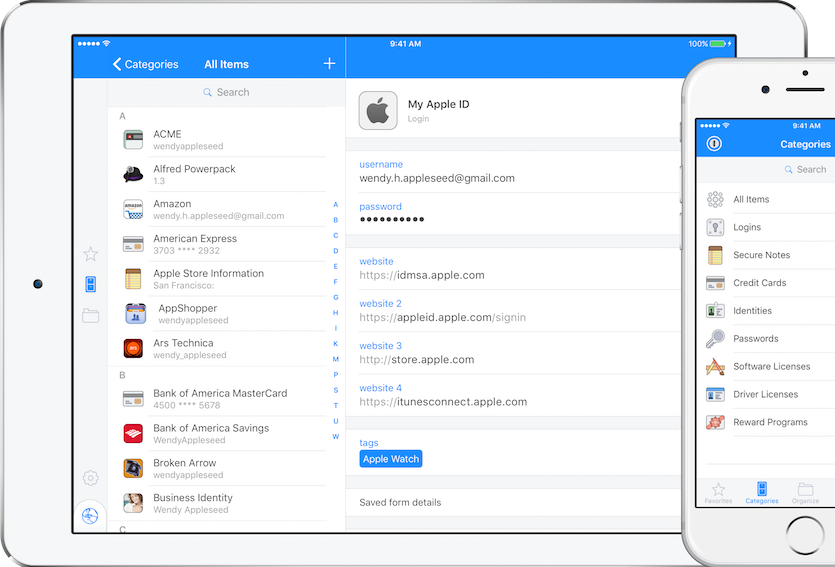The width and height of the screenshot is (835, 567).
Task: Select the Categories icon in iPad sidebar
Action: pos(91,284)
